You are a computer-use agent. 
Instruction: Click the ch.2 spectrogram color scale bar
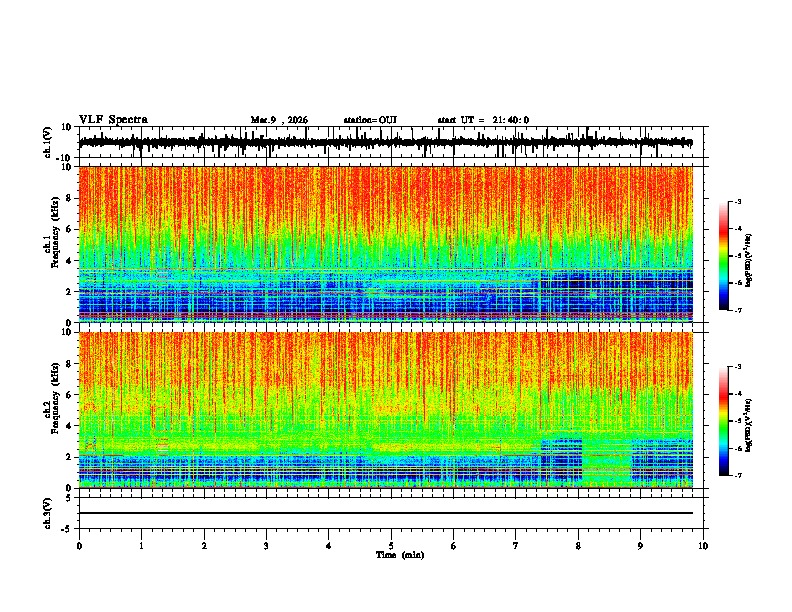tap(724, 421)
